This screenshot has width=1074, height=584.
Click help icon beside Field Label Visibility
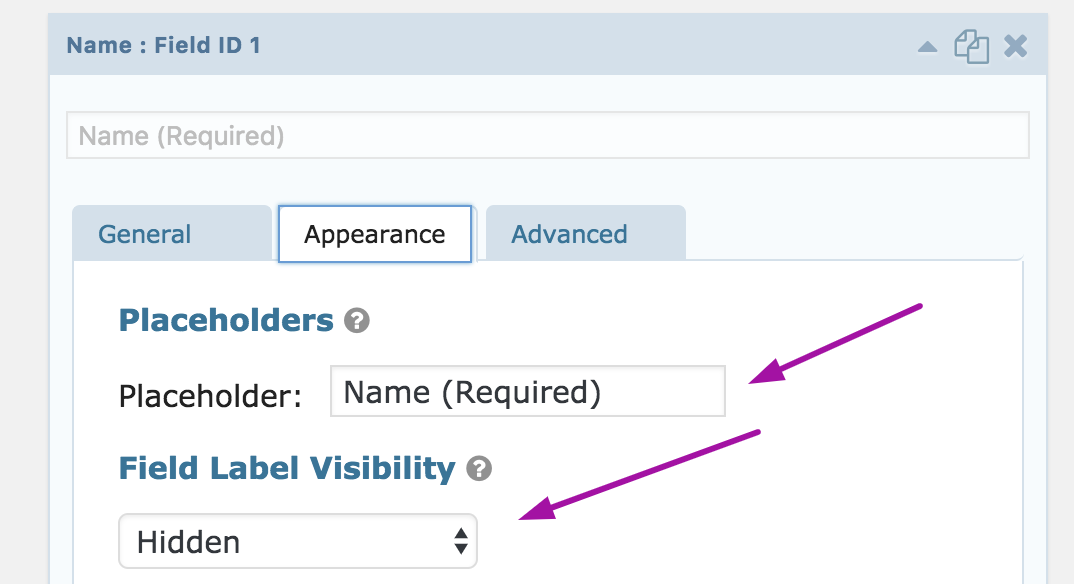[480, 468]
